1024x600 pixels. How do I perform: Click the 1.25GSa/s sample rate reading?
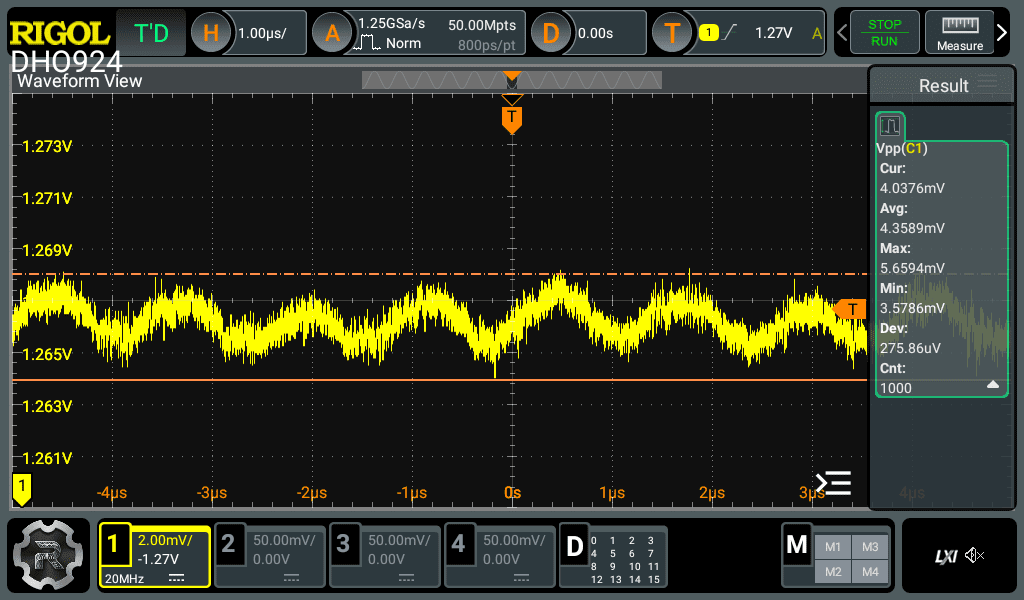coord(391,24)
